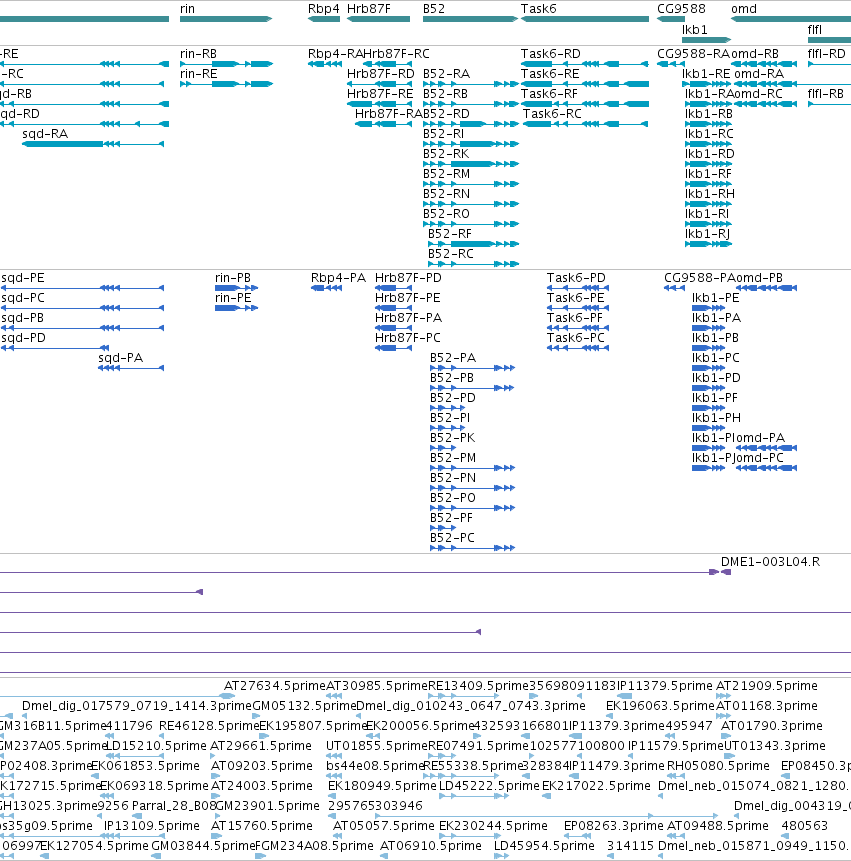Click the Hrb87F gene feature
This screenshot has height=861, width=851.
click(x=378, y=19)
